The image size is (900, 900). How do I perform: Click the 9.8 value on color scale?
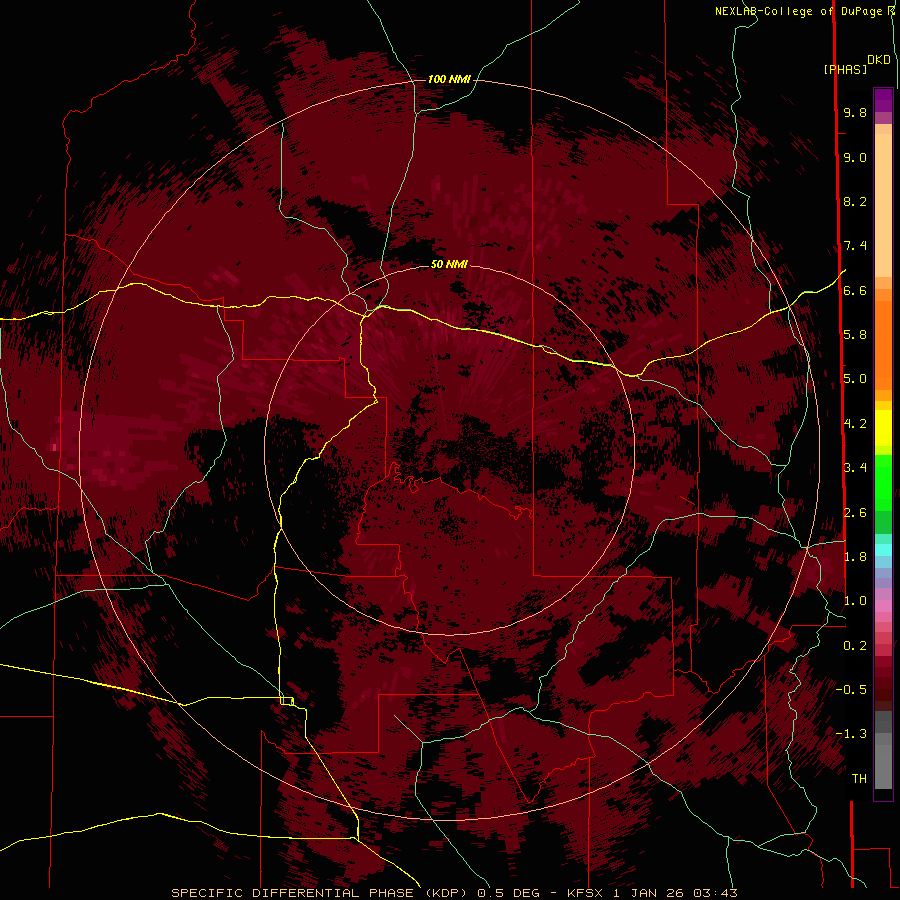click(x=855, y=112)
